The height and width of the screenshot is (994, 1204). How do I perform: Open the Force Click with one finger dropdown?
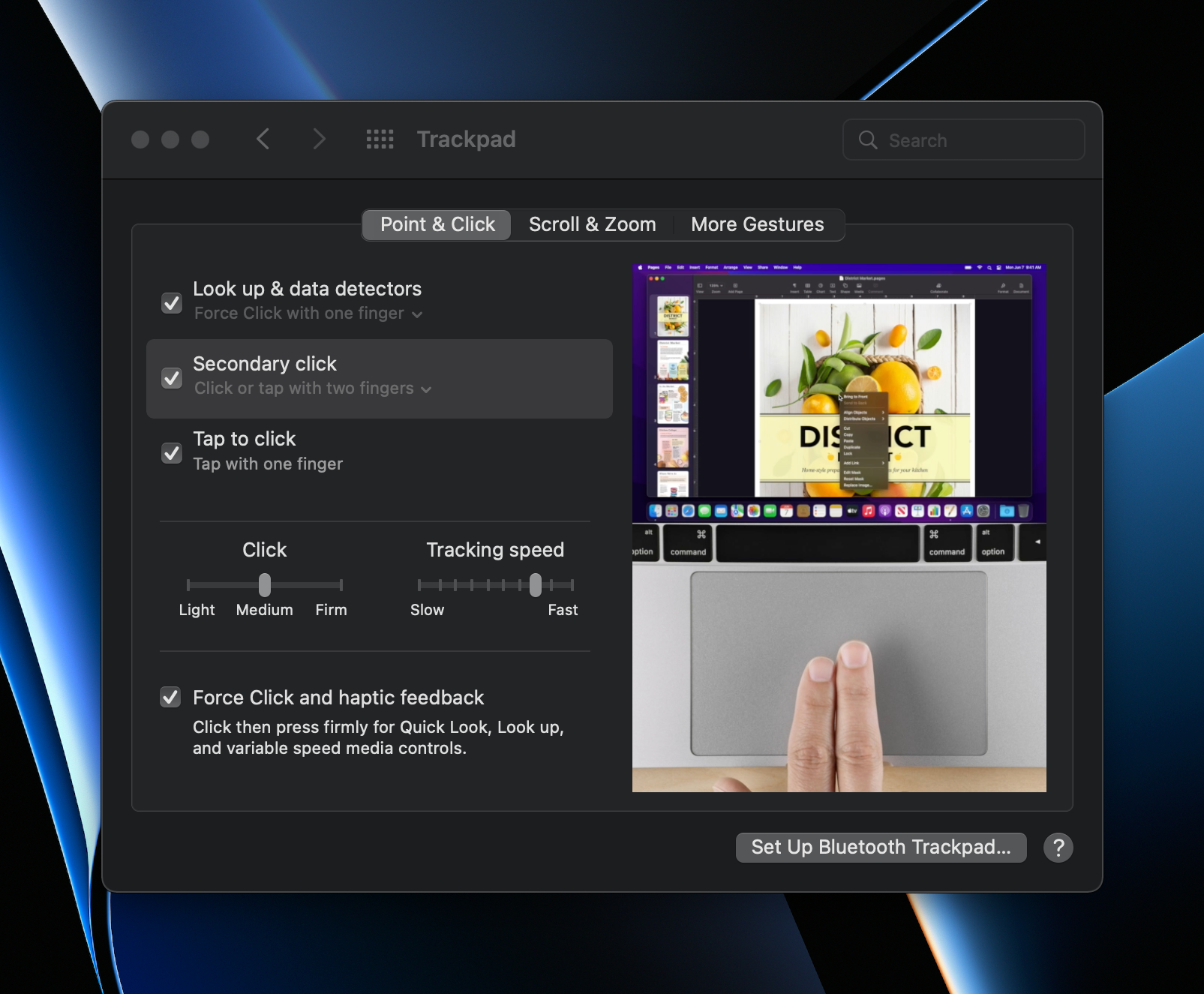(417, 314)
